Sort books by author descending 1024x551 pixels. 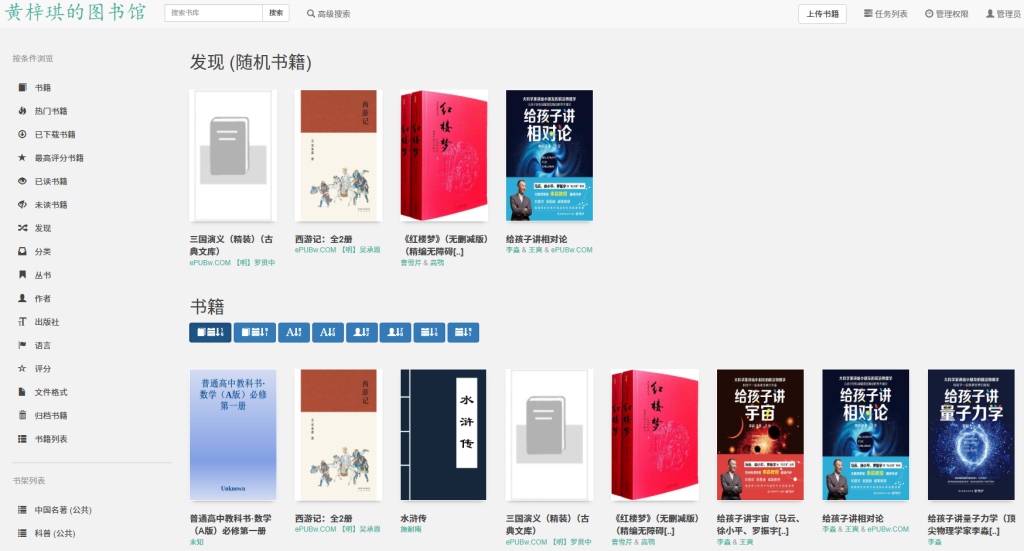(x=396, y=332)
